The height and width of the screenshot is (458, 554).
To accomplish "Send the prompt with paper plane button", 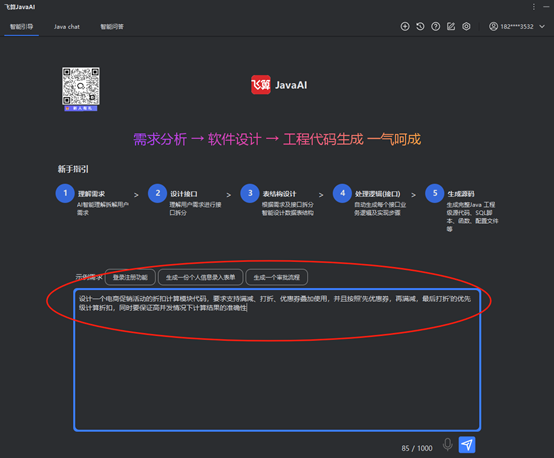I will (467, 445).
